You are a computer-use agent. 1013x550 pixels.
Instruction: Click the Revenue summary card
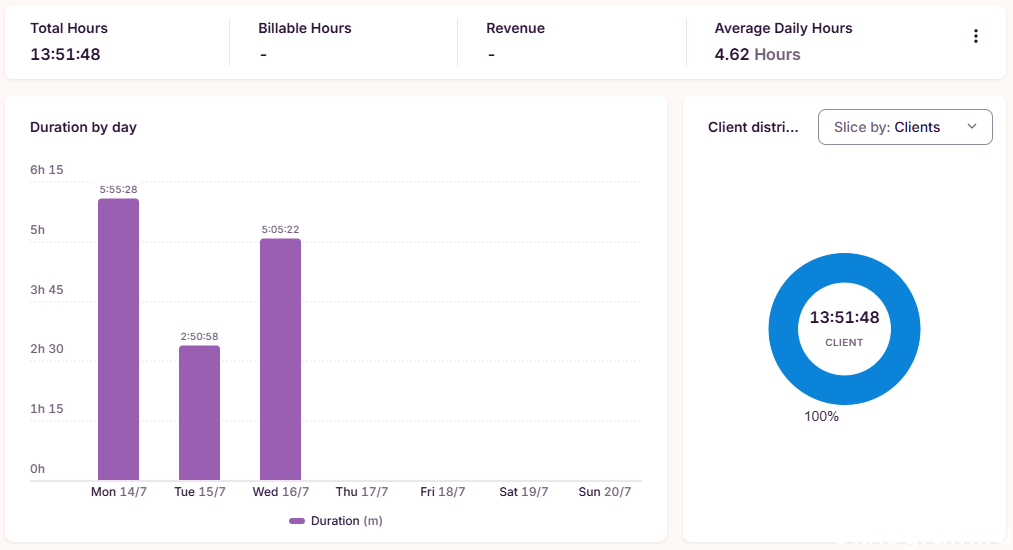(572, 41)
